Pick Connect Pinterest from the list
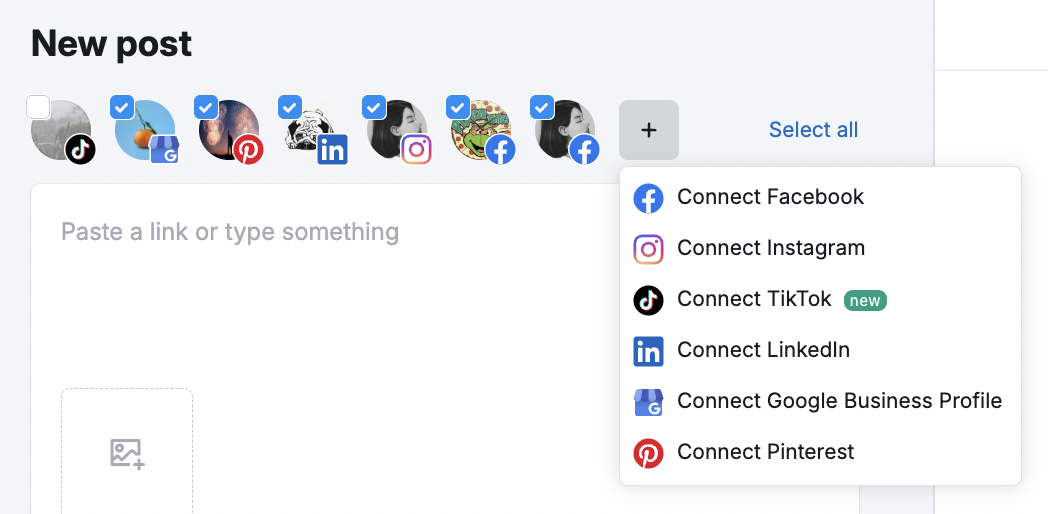Image resolution: width=1048 pixels, height=514 pixels. click(x=765, y=453)
